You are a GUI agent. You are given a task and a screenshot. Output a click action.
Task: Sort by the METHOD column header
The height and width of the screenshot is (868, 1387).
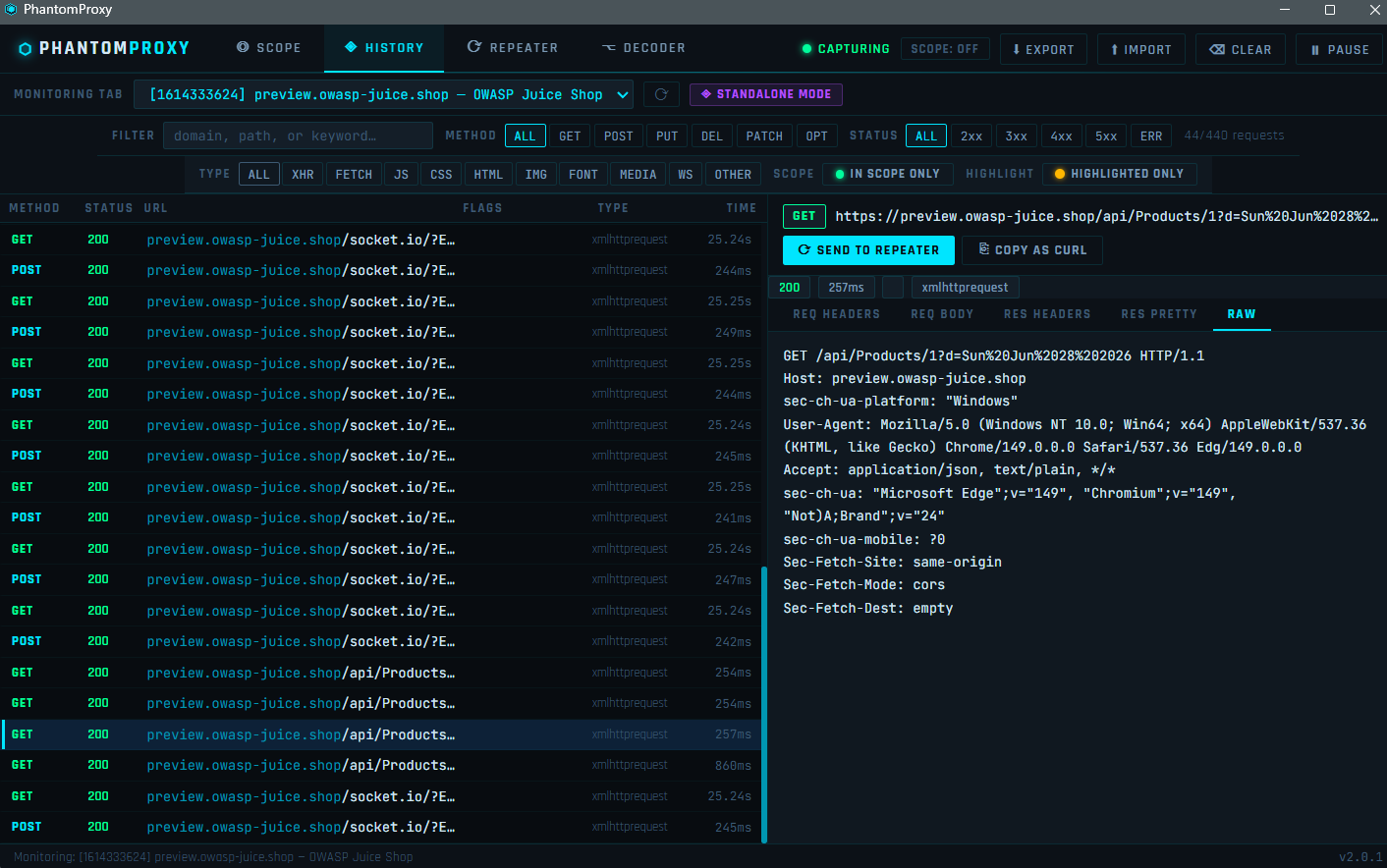click(x=34, y=208)
